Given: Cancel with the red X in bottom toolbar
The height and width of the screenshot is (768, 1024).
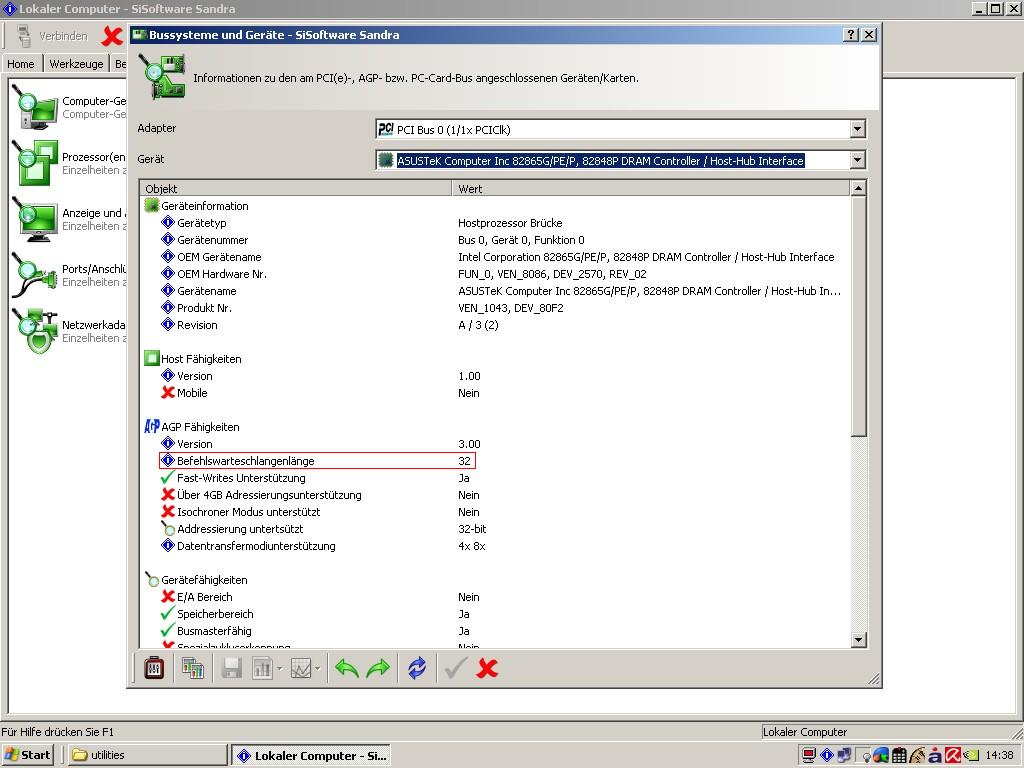Looking at the screenshot, I should [x=487, y=668].
